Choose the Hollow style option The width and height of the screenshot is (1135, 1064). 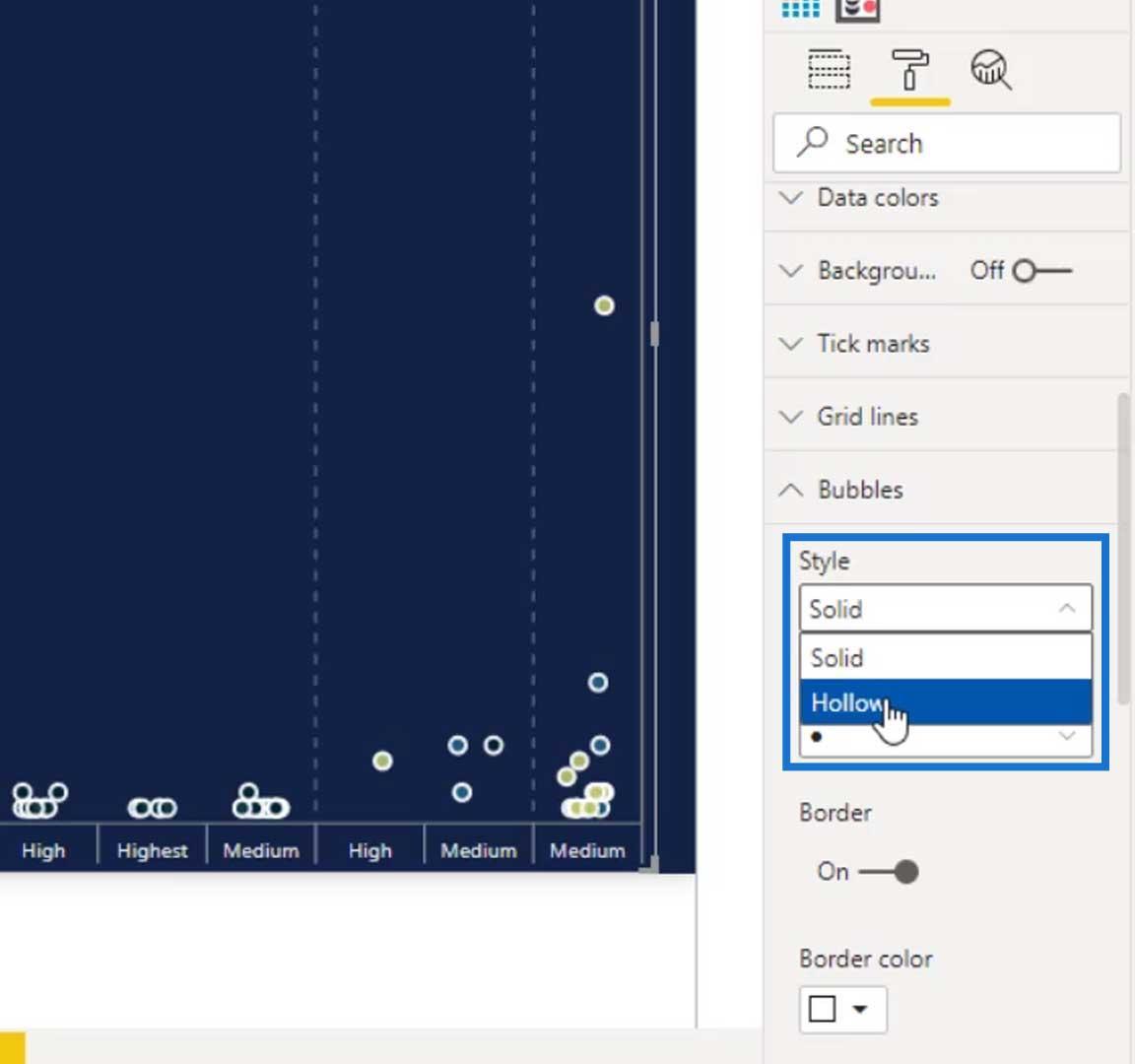946,702
